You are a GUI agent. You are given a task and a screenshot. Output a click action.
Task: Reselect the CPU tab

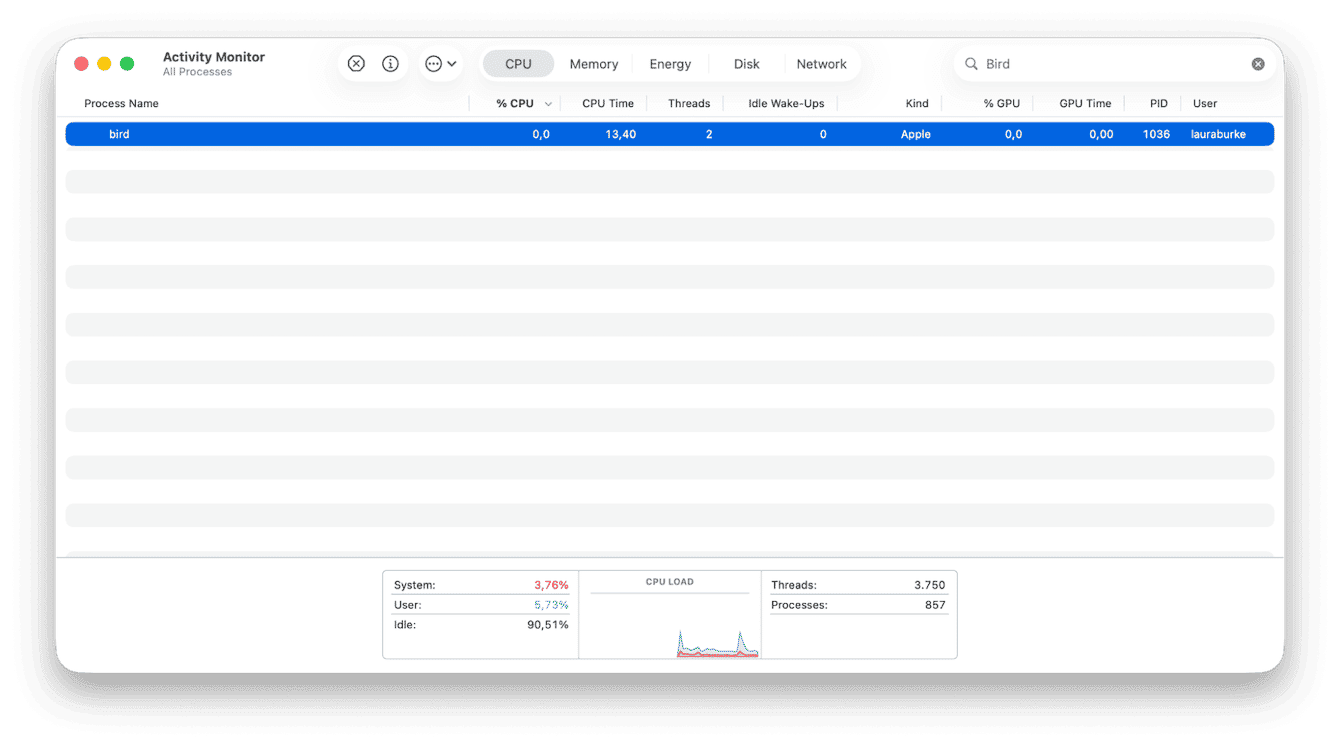click(x=518, y=63)
